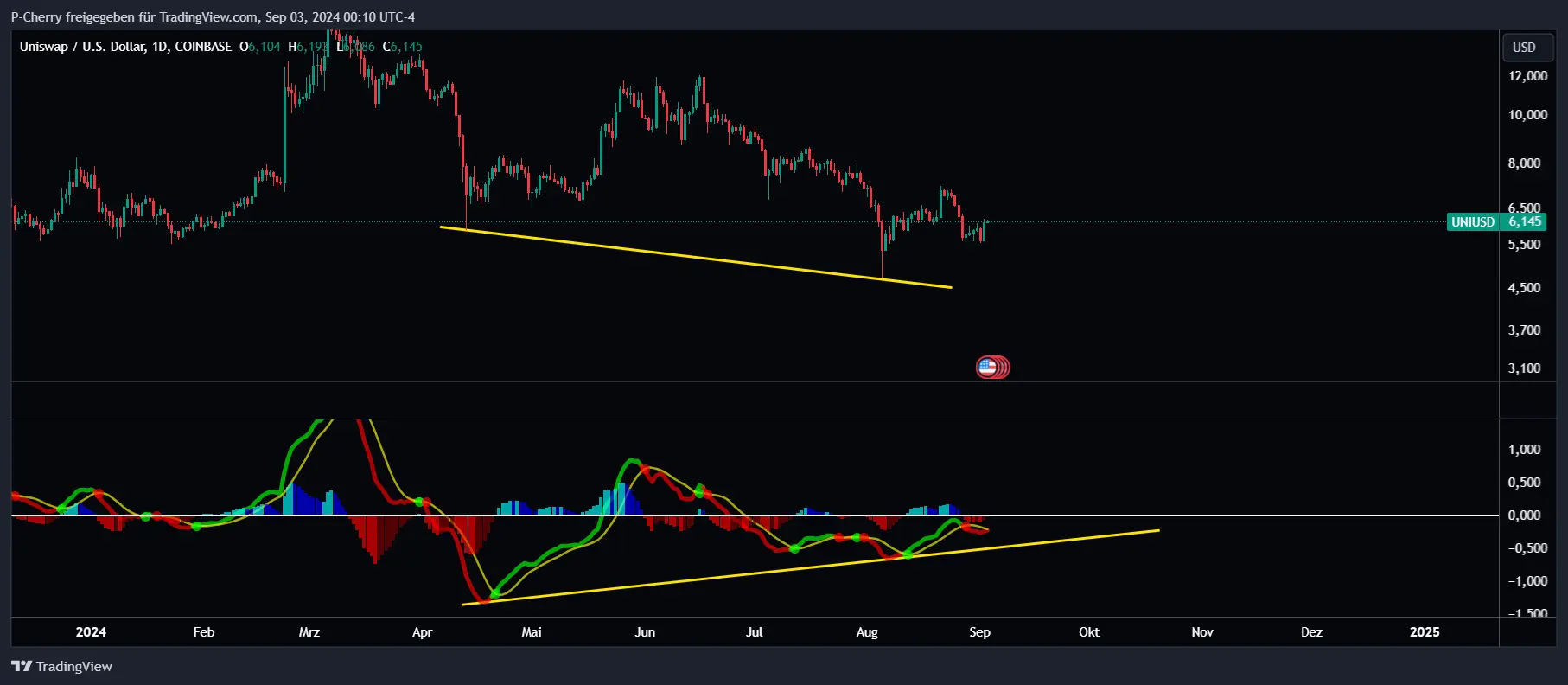Click the Jul label on time axis
The width and height of the screenshot is (1568, 685).
tap(755, 632)
